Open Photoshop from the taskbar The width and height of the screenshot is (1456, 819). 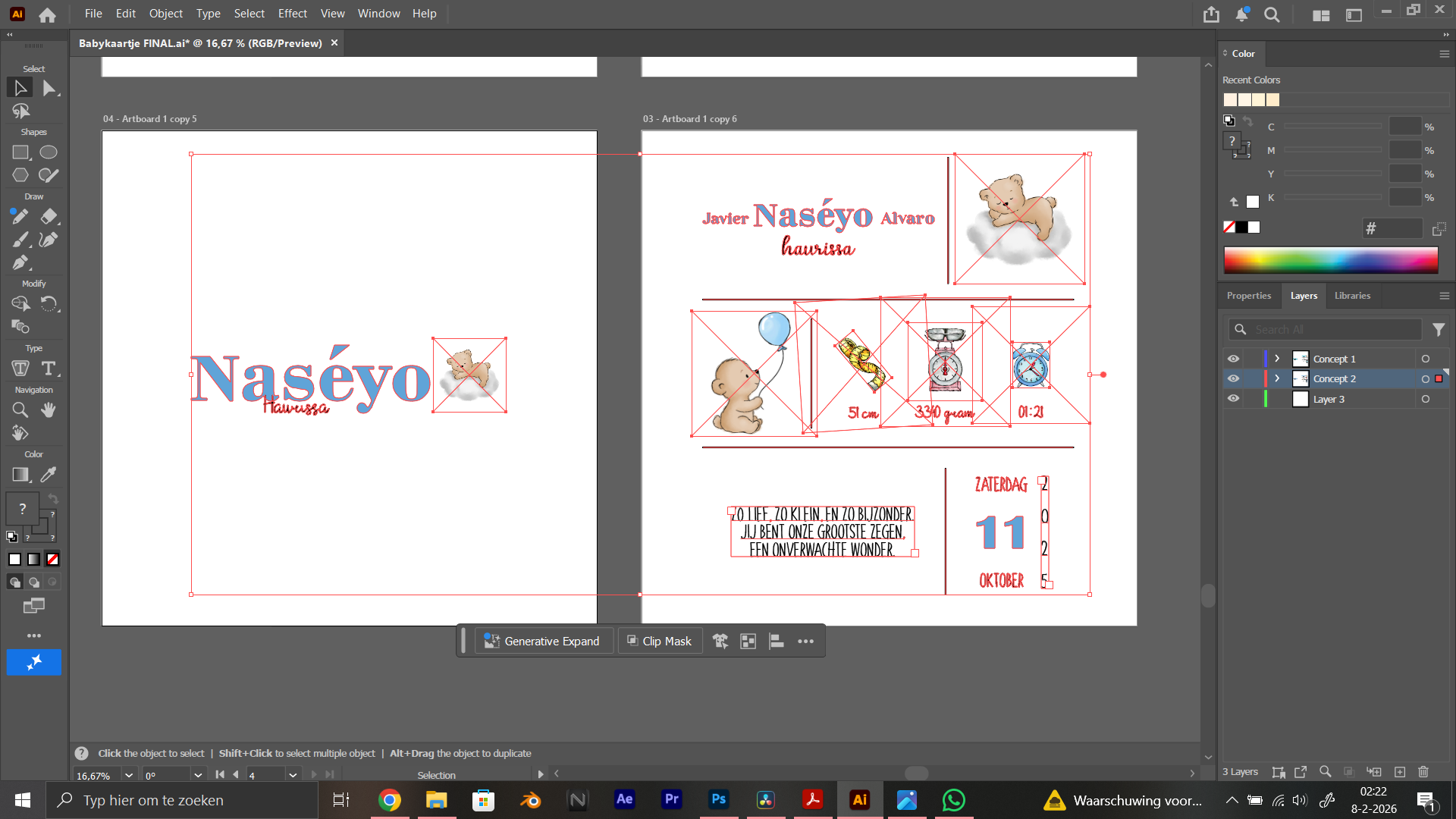(718, 799)
